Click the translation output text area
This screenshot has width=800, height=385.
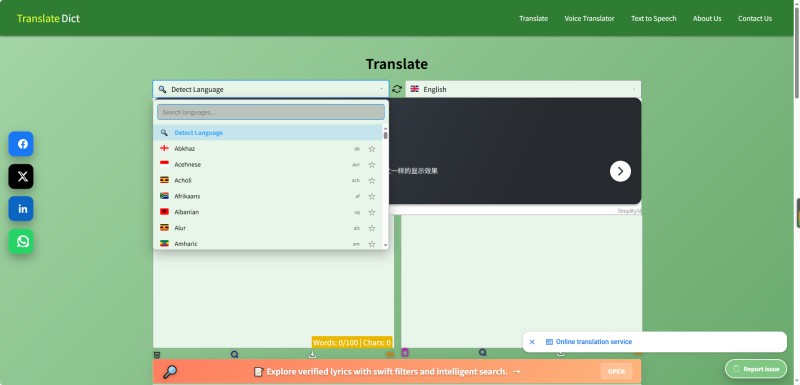(x=521, y=281)
